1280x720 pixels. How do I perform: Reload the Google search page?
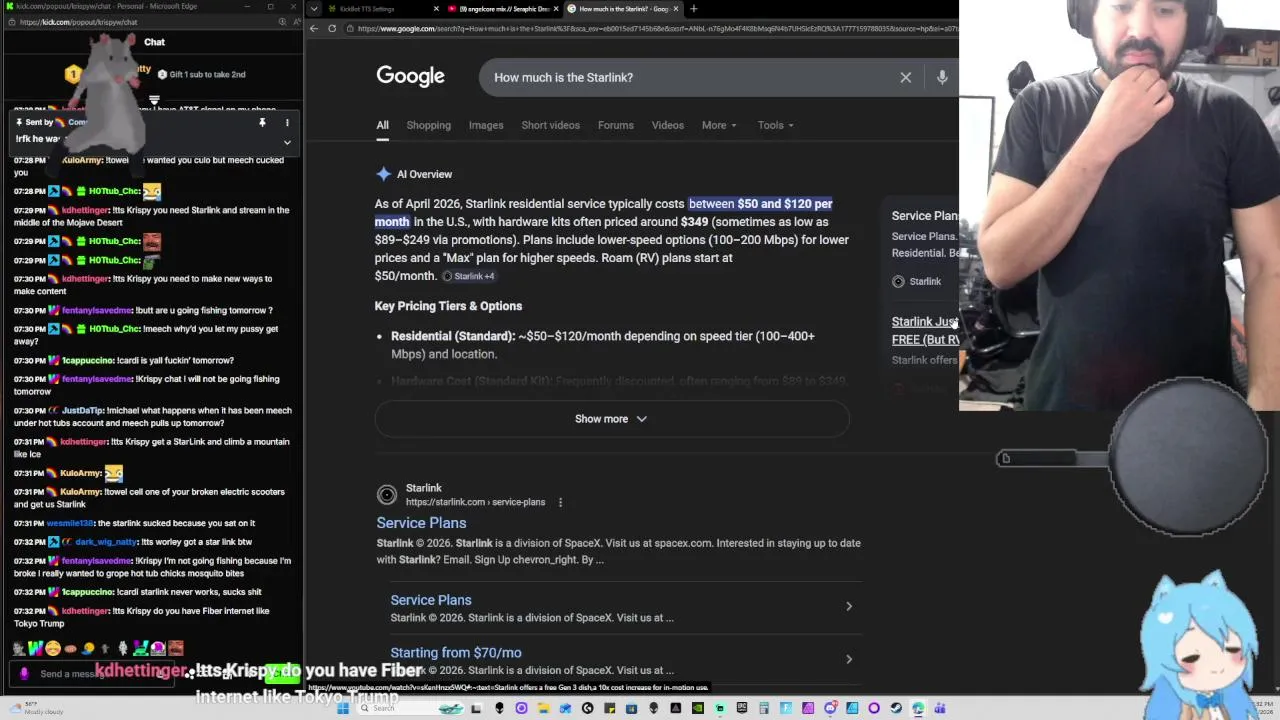[x=332, y=28]
